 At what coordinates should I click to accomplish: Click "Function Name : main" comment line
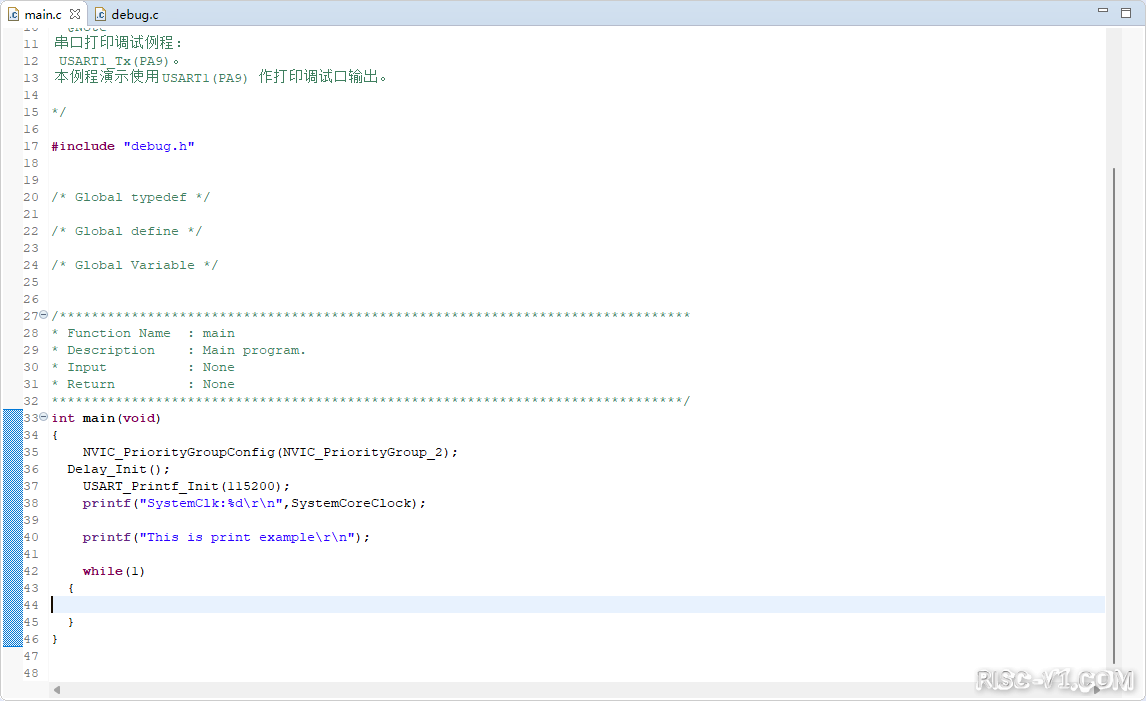click(x=143, y=333)
